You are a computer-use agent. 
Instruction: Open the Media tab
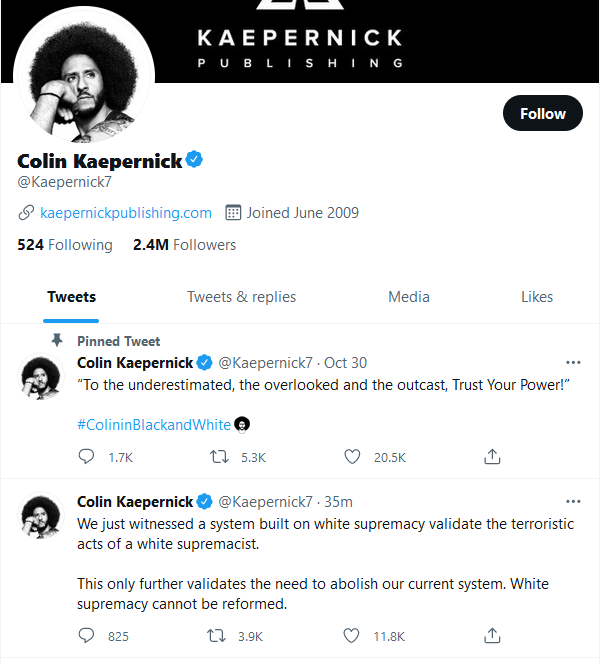tap(409, 297)
